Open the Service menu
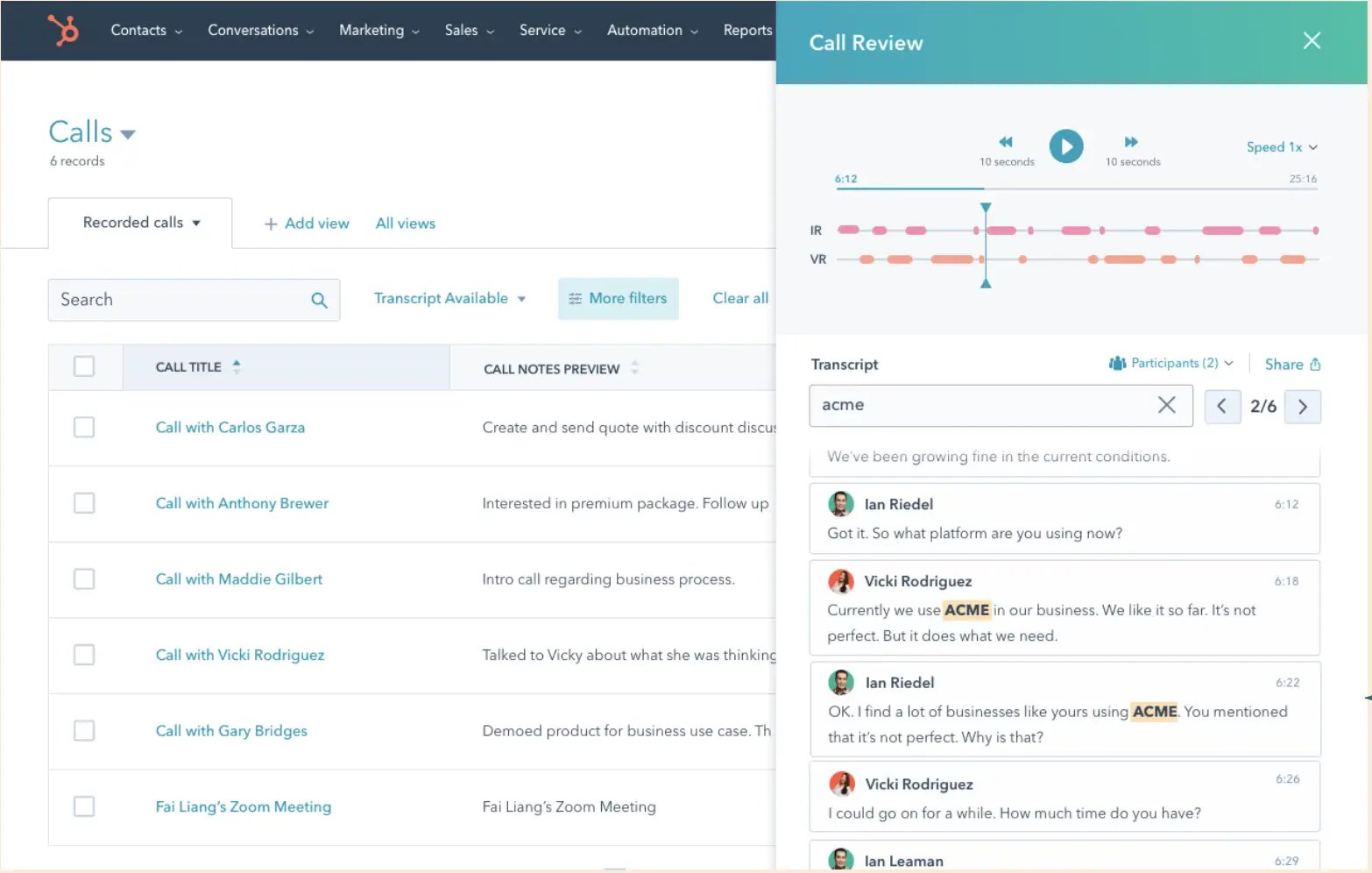Viewport: 1372px width, 873px height. (550, 31)
